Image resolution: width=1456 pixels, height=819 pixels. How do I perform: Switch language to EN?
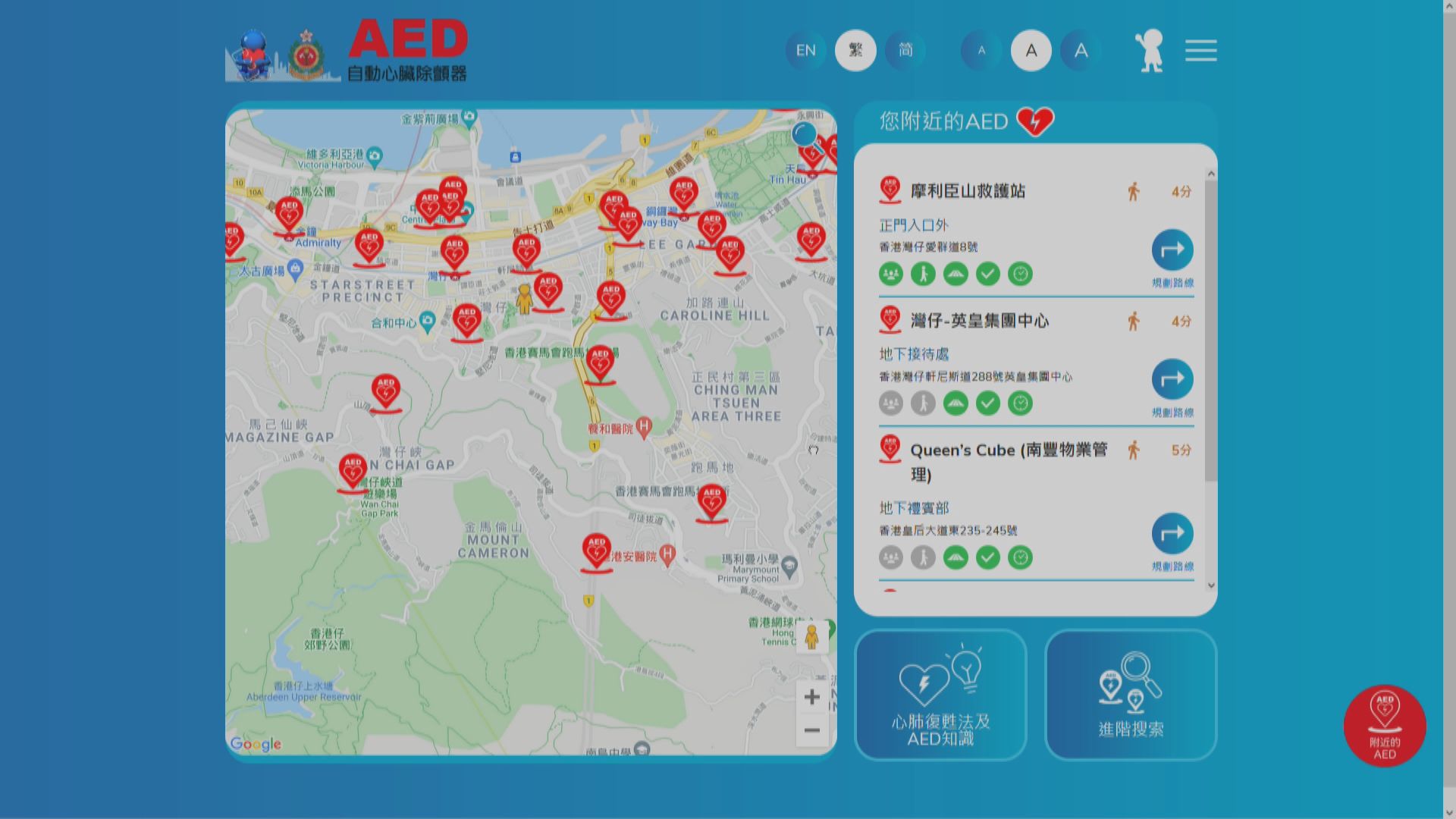pyautogui.click(x=805, y=51)
